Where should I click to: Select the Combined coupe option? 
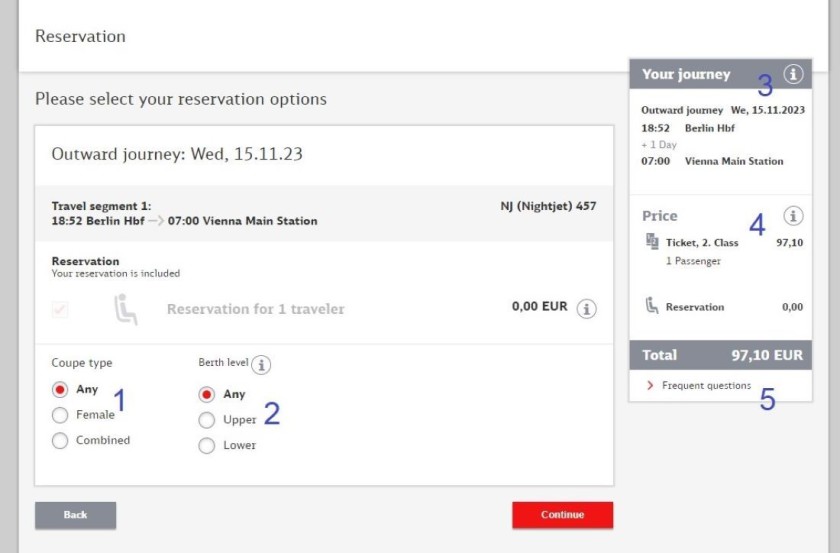tap(60, 440)
